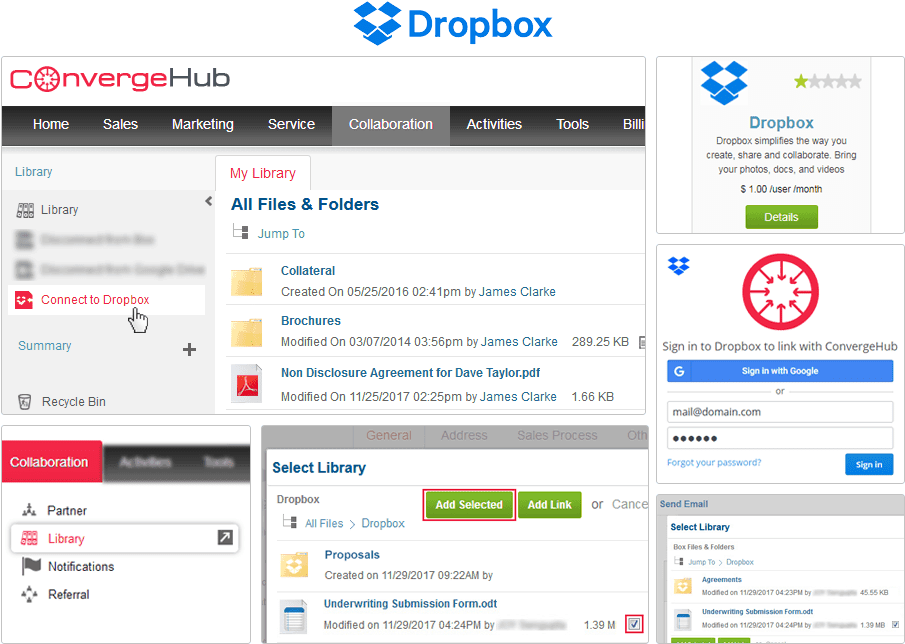Click the Underwriting Submission Form document icon
Viewport: 905px width, 644px height.
tap(296, 617)
